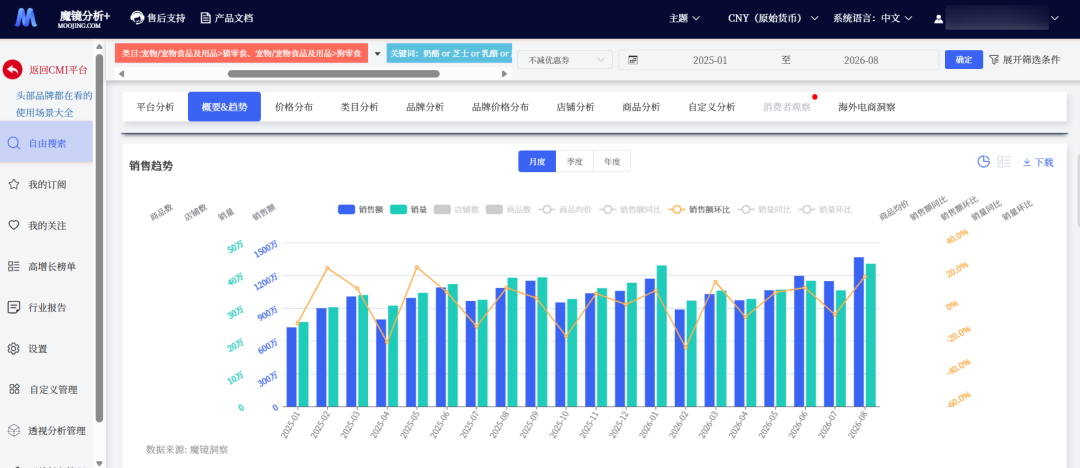The height and width of the screenshot is (468, 1080).
Task: Click red back arrow for 返回CMI平台
Action: coord(12,70)
